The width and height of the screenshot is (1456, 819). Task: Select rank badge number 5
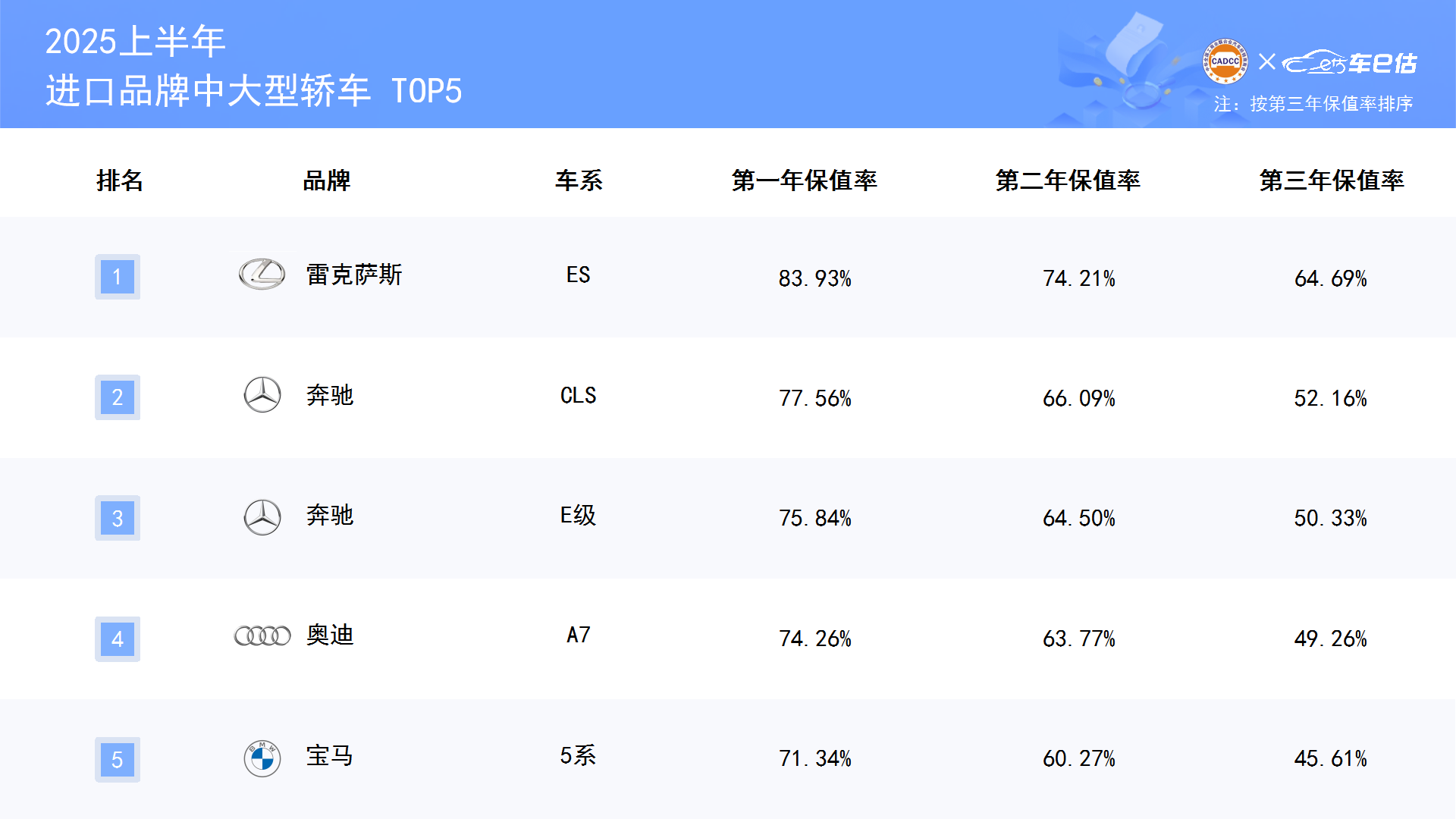[118, 760]
